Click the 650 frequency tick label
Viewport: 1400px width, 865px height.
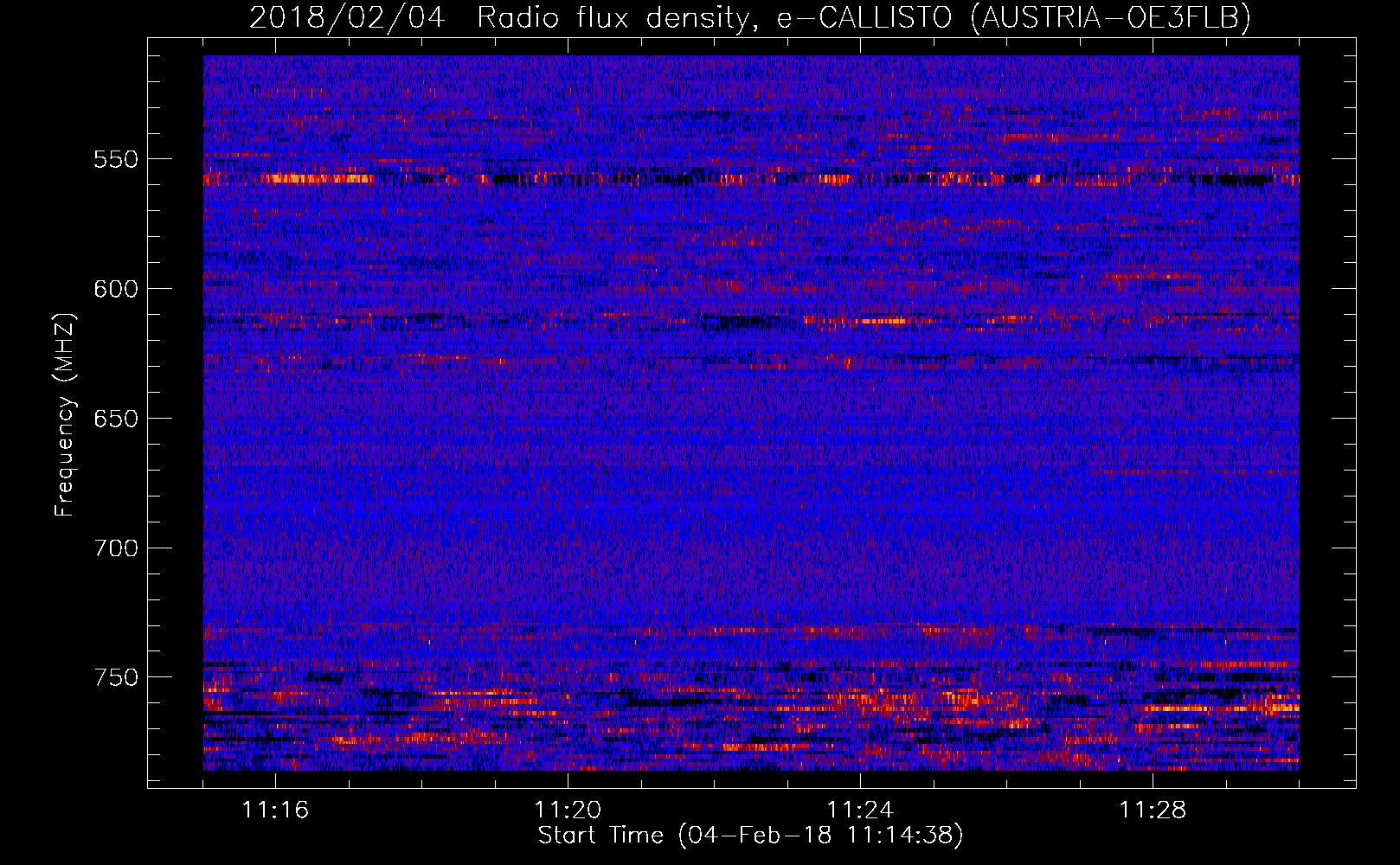tap(116, 419)
